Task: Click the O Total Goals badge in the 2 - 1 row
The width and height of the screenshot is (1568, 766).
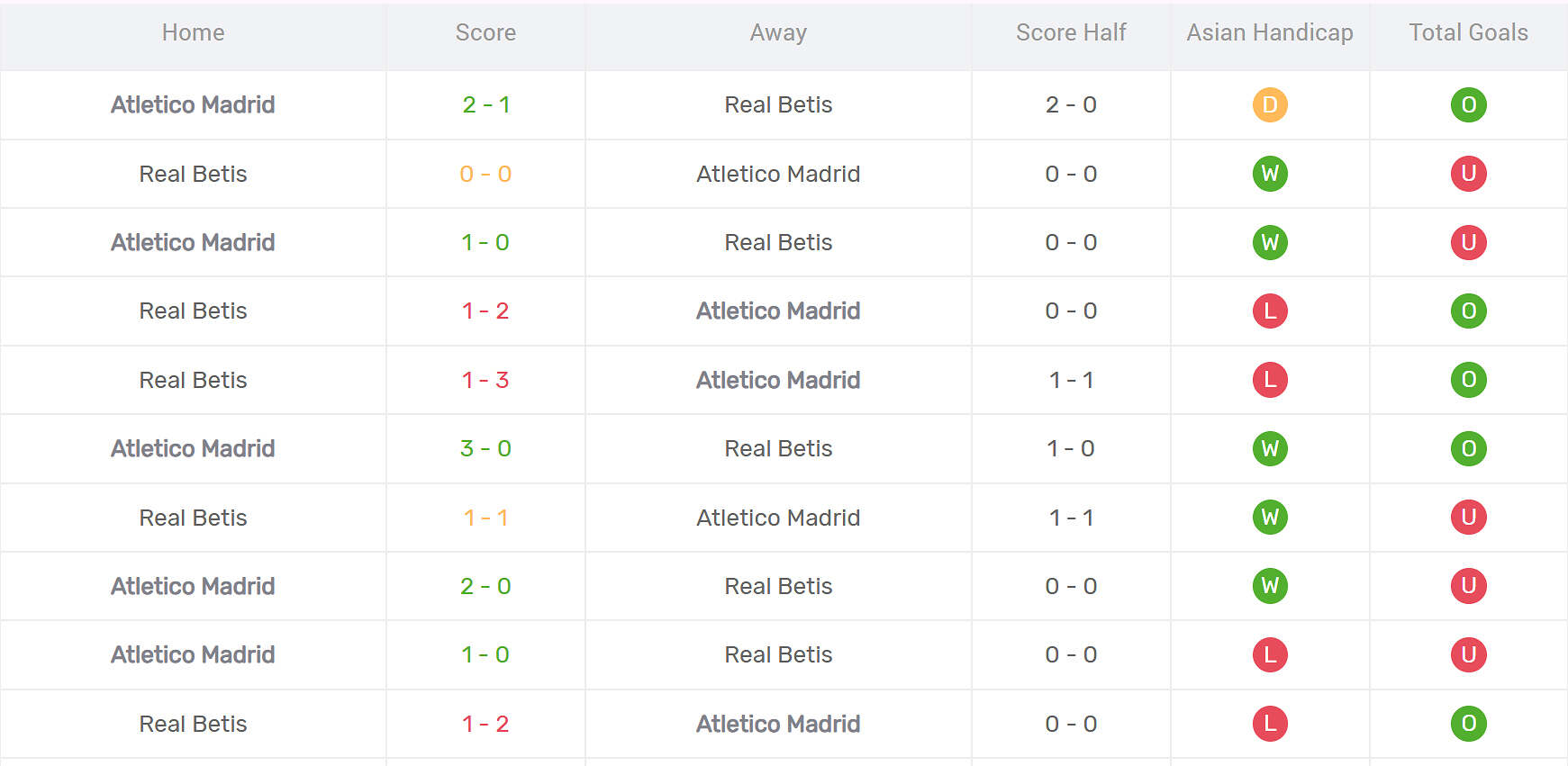Action: (x=1468, y=105)
